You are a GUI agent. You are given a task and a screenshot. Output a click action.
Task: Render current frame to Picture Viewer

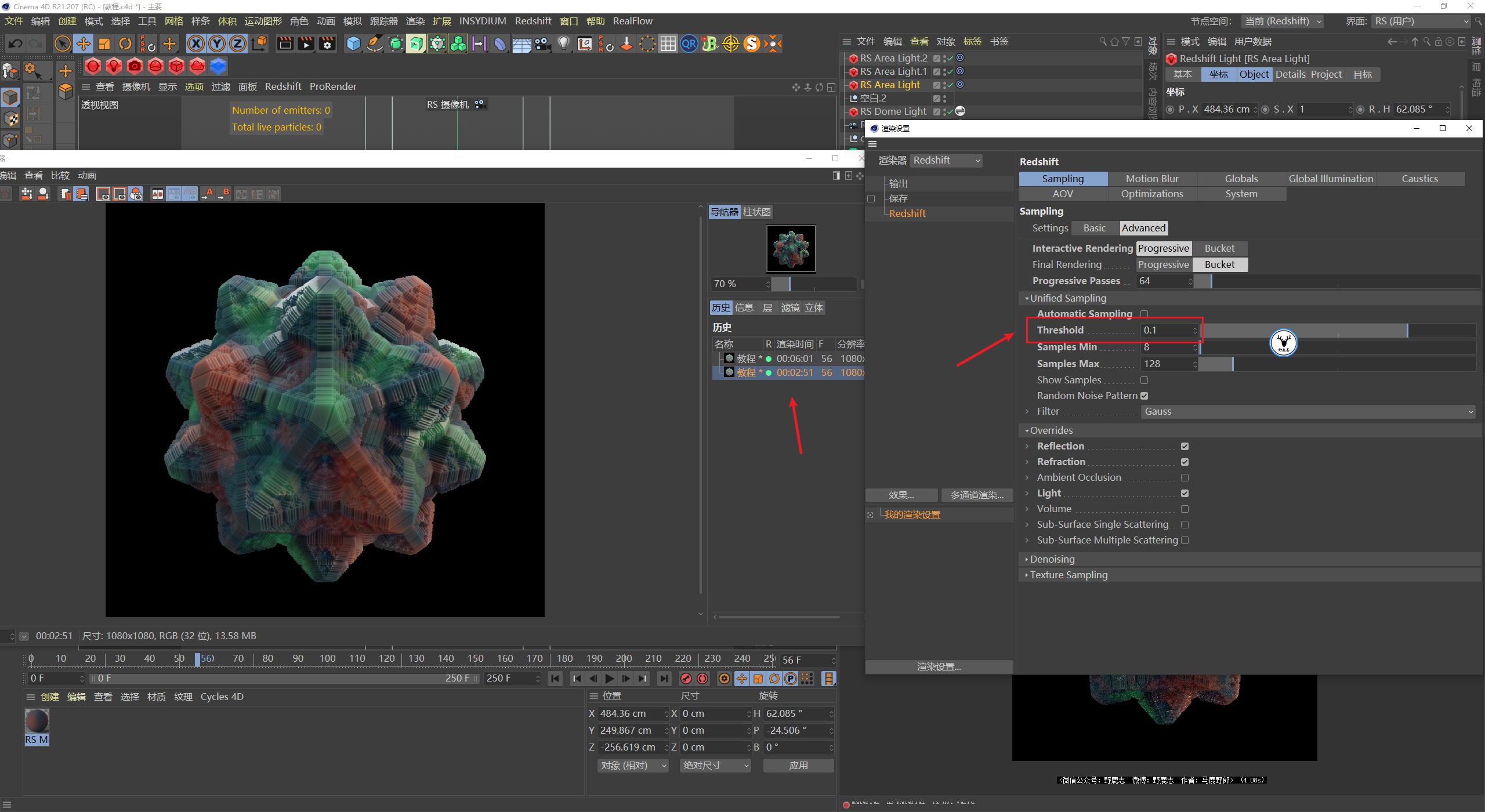tap(306, 43)
